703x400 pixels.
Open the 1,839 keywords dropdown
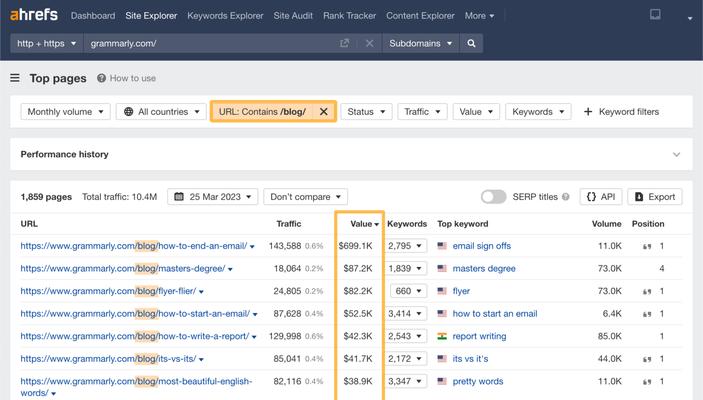(406, 268)
